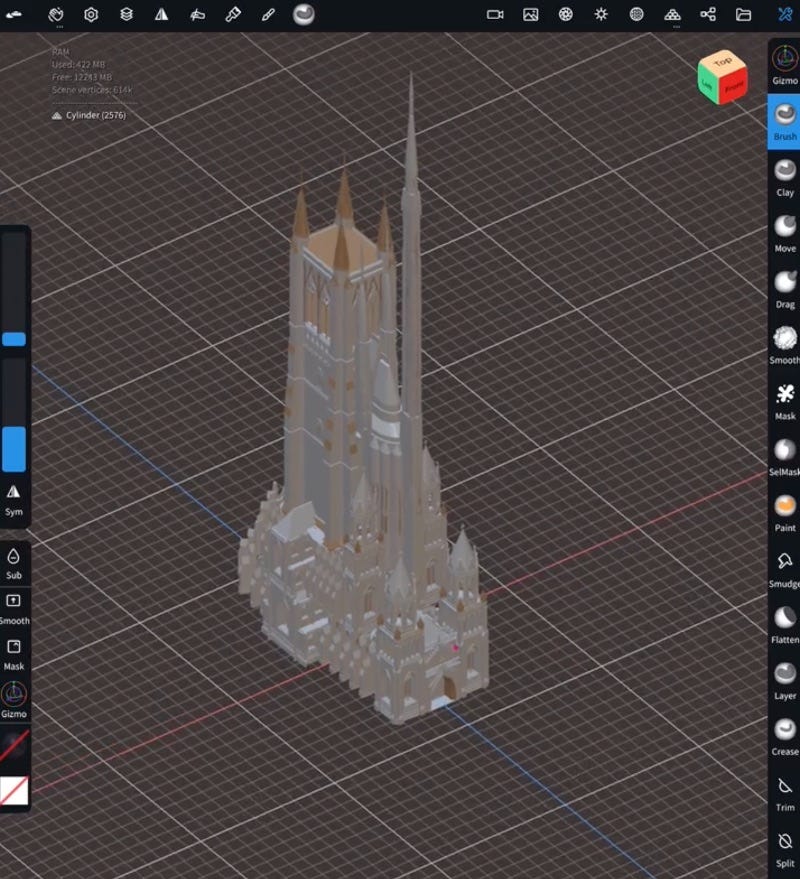This screenshot has width=800, height=879.
Task: Select the Trim tool
Action: pyautogui.click(x=785, y=794)
